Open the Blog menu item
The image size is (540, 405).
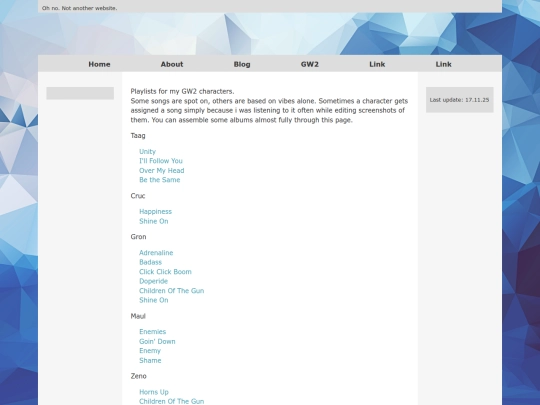pyautogui.click(x=242, y=64)
